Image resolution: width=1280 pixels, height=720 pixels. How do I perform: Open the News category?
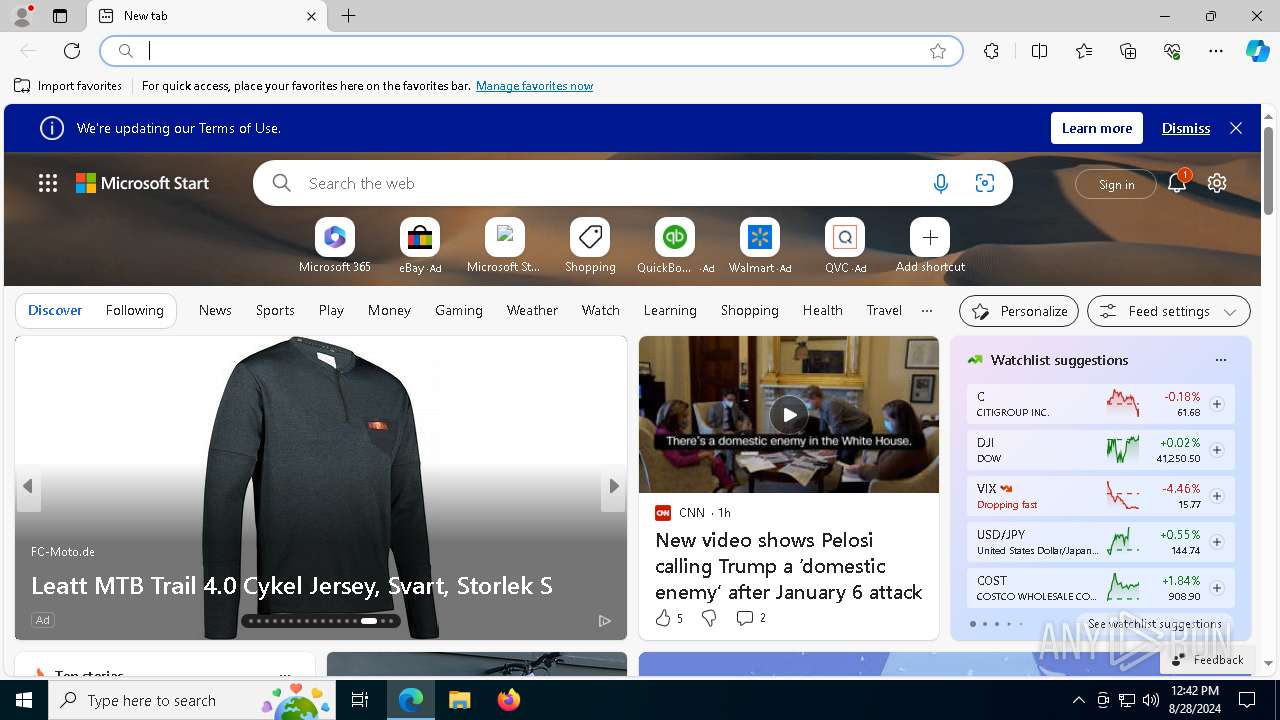(x=215, y=311)
